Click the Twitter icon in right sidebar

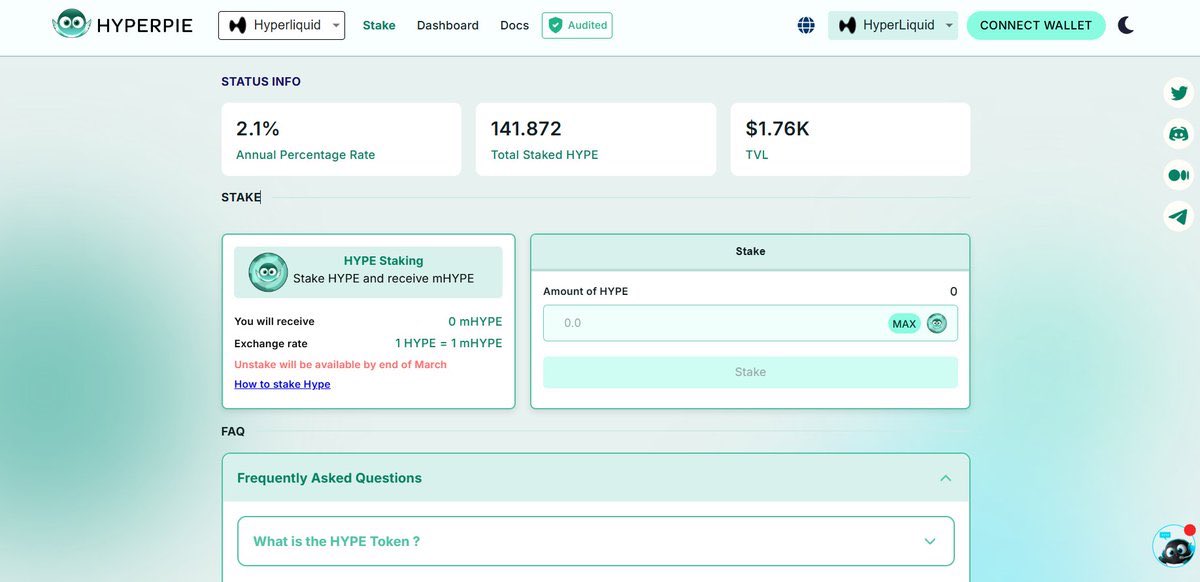click(x=1178, y=92)
